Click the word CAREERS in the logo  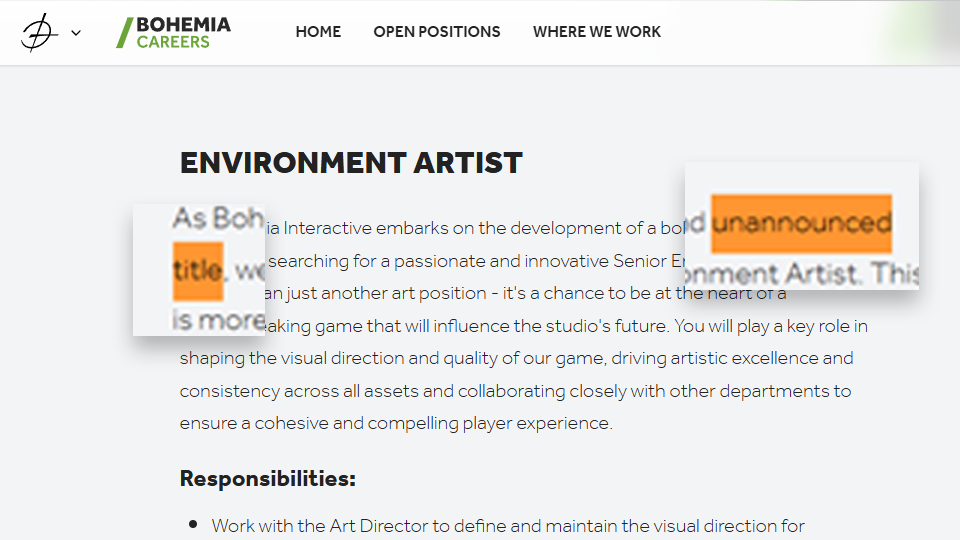[x=173, y=42]
